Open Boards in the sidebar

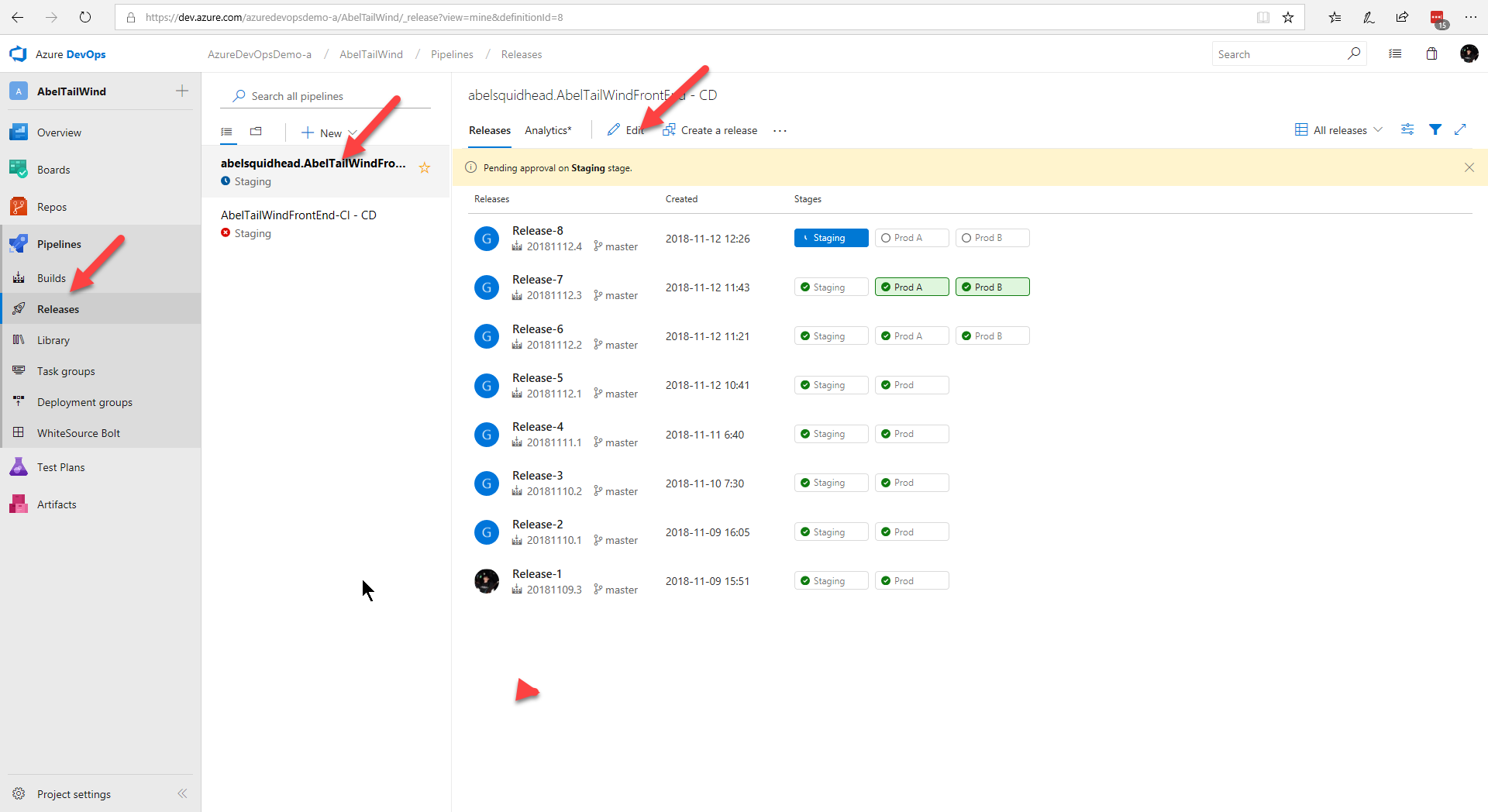(53, 170)
